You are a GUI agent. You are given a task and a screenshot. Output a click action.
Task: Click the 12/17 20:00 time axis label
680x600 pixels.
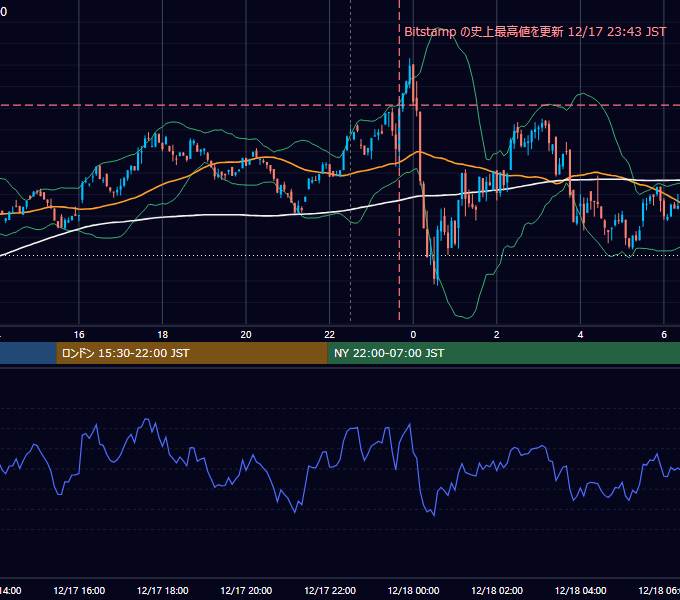tap(246, 590)
